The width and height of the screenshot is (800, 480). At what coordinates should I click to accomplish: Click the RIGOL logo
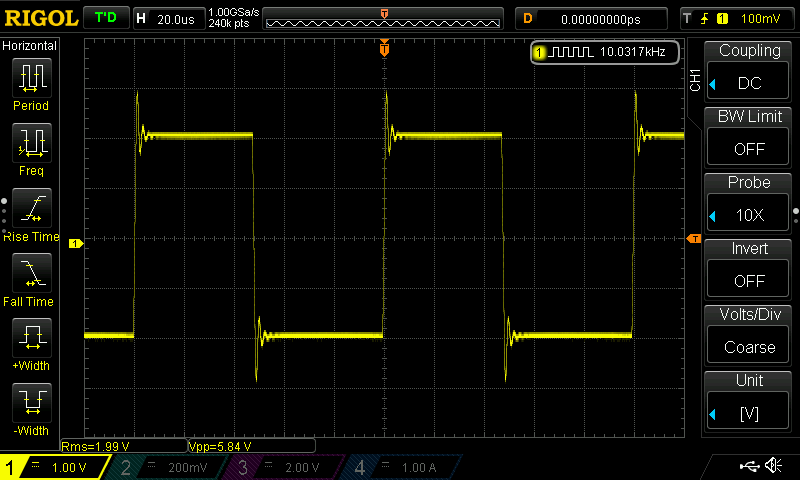40,18
